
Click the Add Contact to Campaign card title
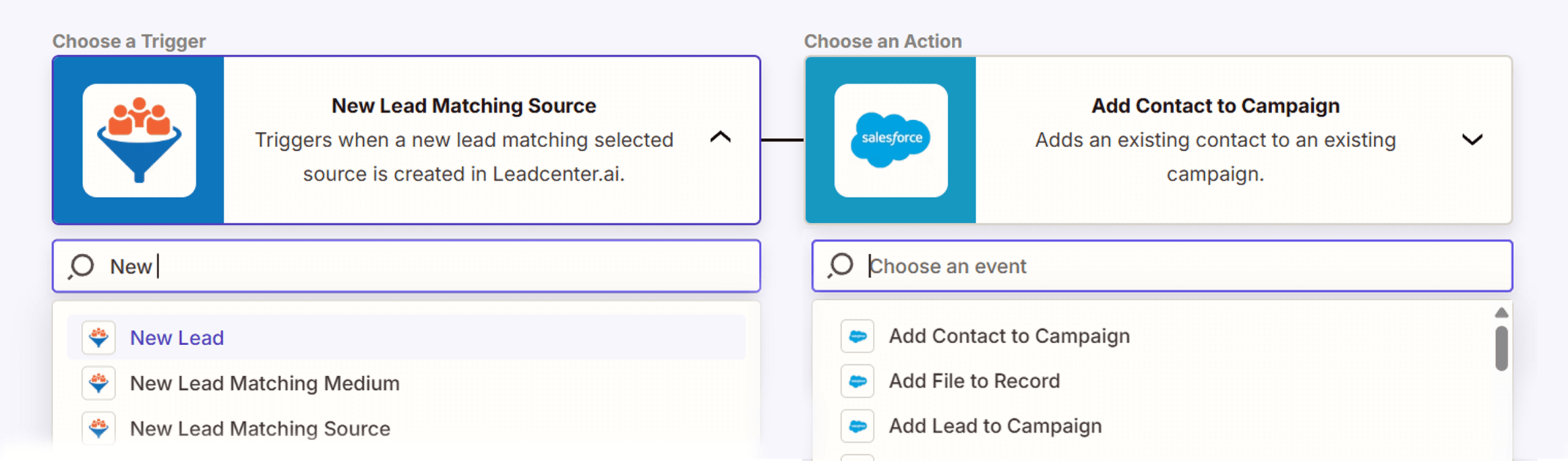click(1215, 105)
